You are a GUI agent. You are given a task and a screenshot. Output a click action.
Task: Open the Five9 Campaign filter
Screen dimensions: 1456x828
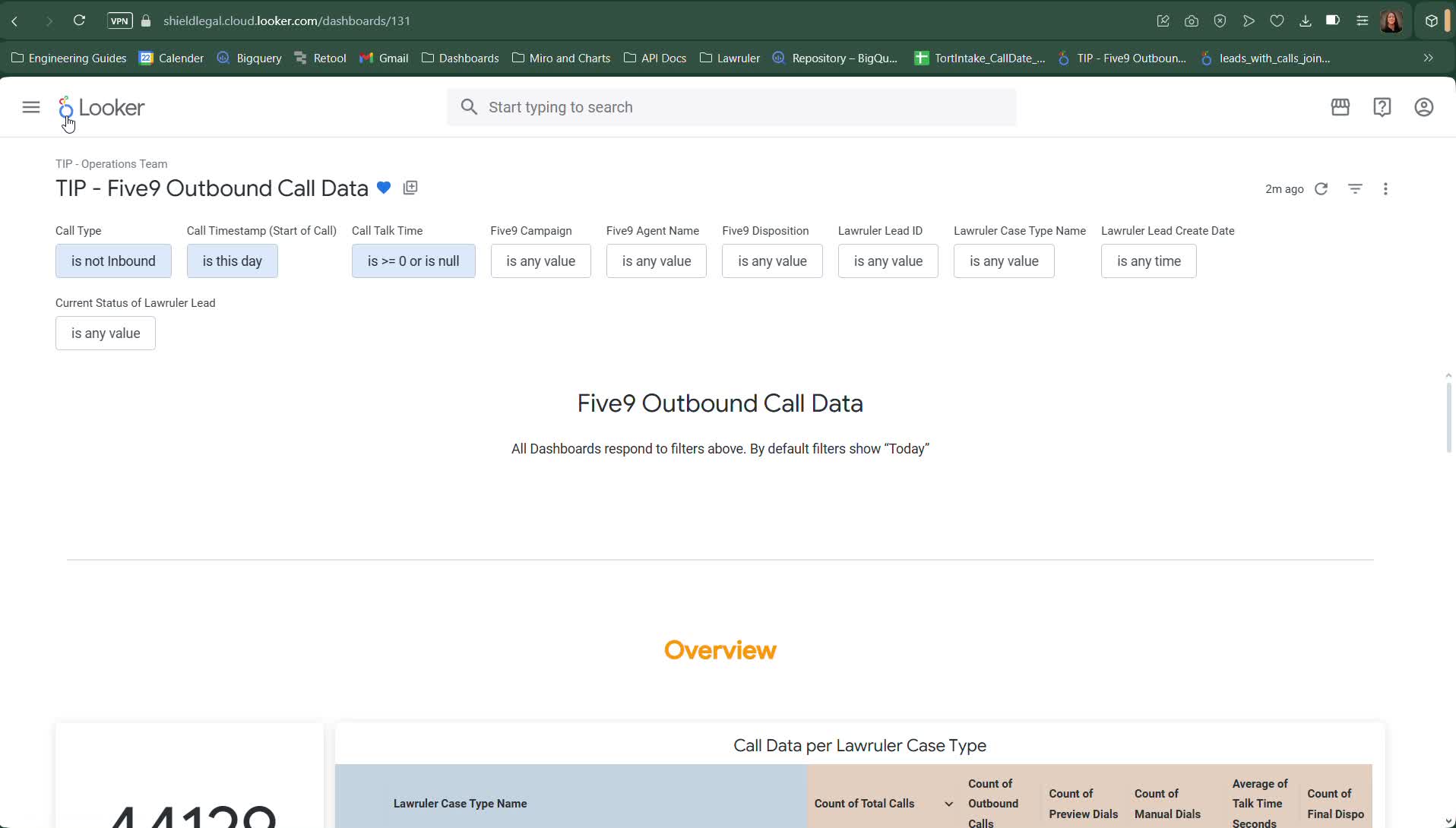point(540,261)
